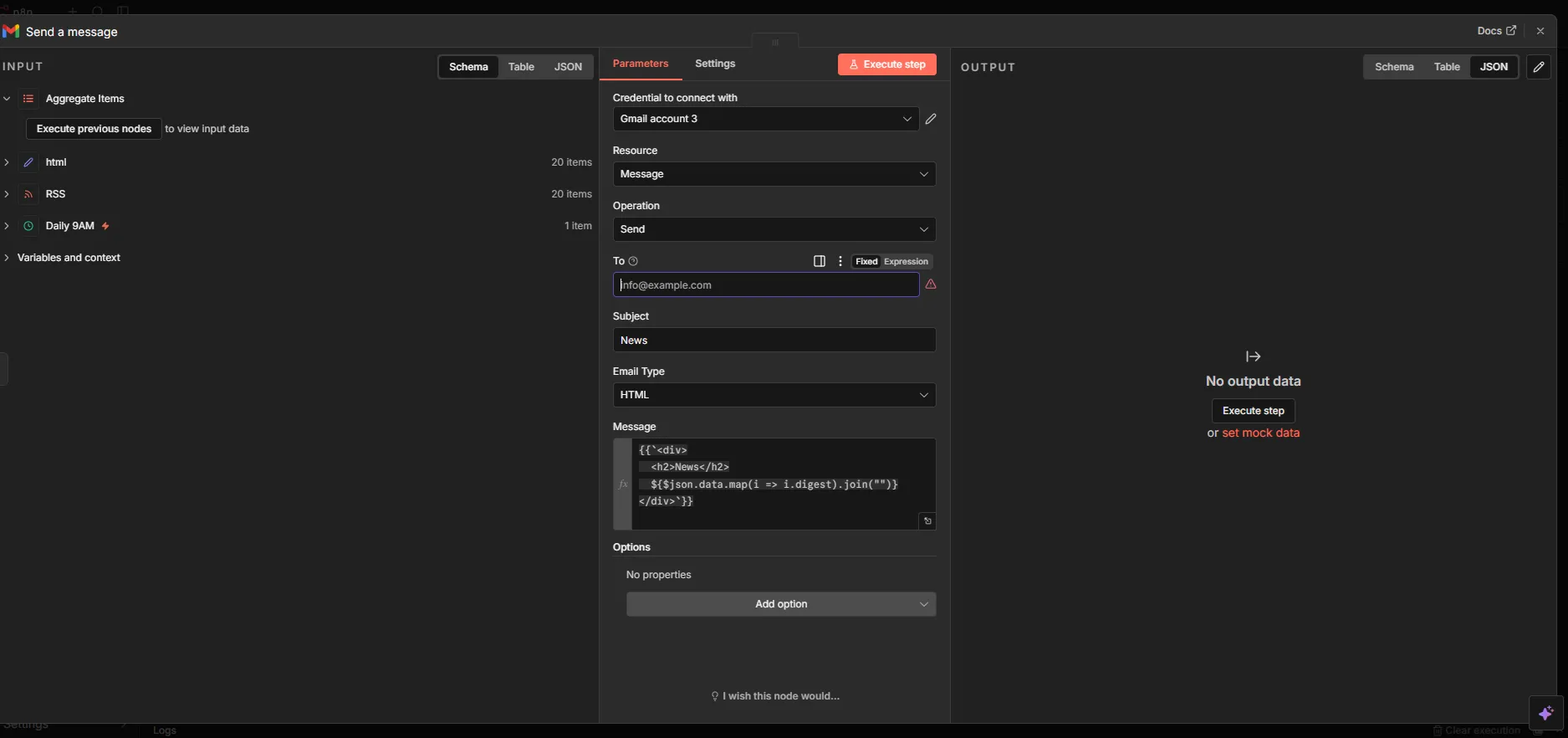Select Input JSON view
This screenshot has height=738, width=1568.
[568, 67]
